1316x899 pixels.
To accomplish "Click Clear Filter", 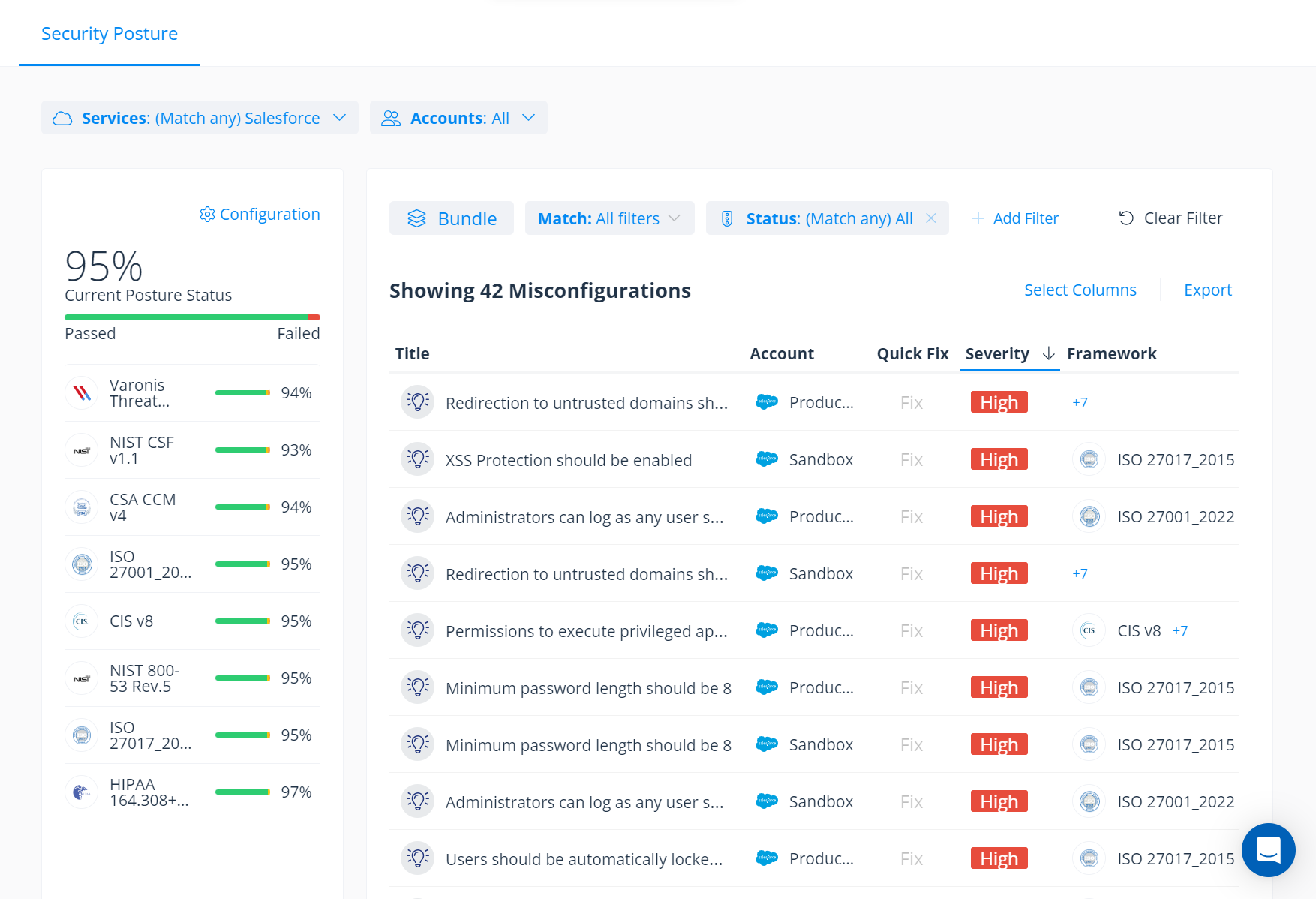I will [1170, 218].
